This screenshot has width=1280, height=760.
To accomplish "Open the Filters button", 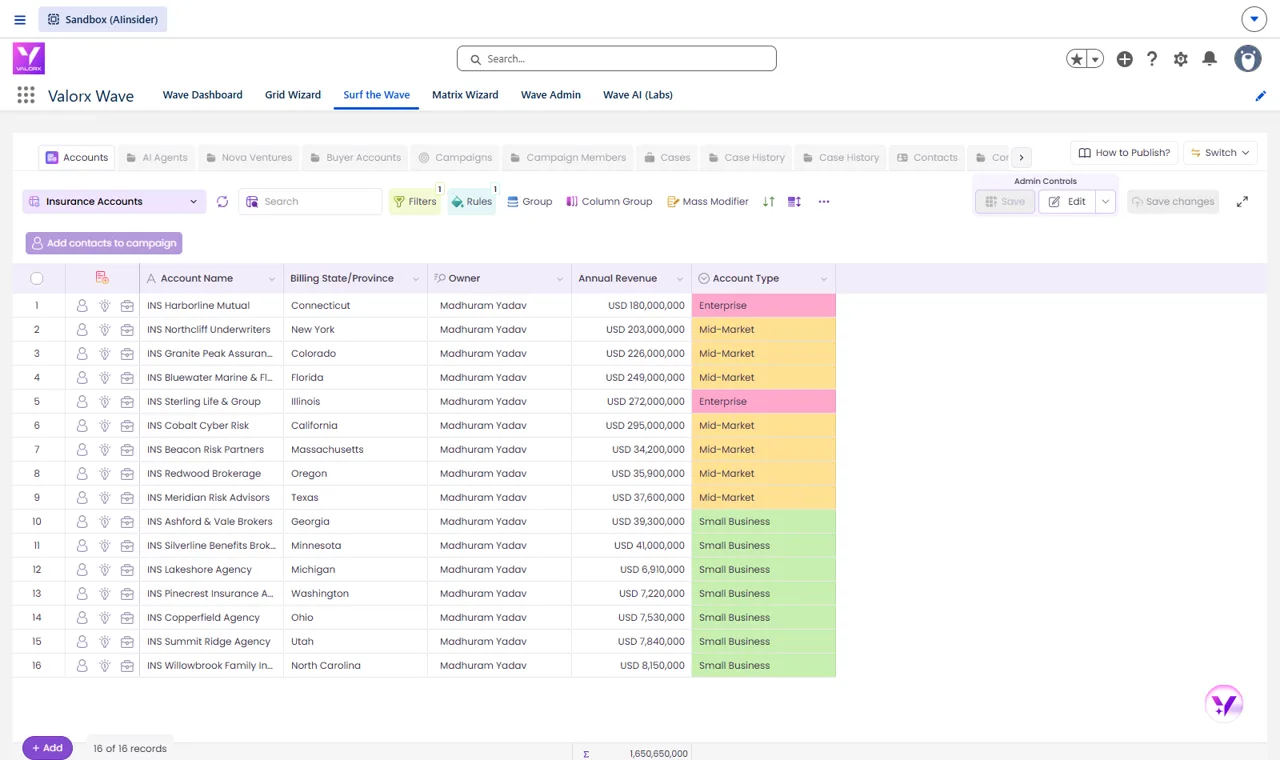I will point(415,202).
